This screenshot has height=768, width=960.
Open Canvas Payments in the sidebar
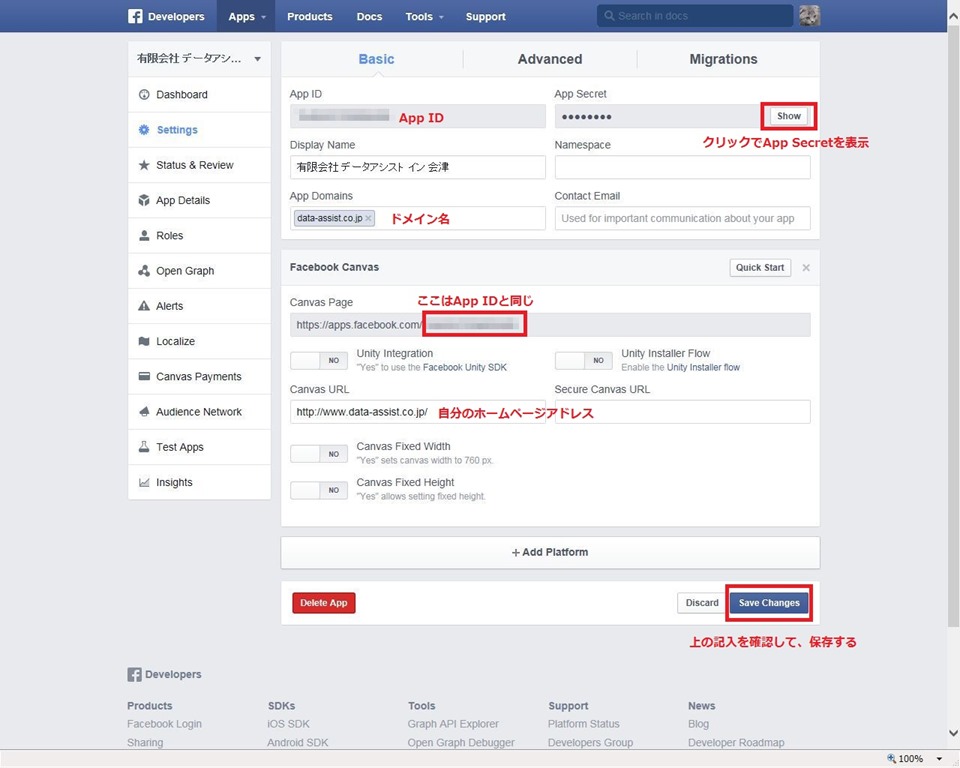200,376
